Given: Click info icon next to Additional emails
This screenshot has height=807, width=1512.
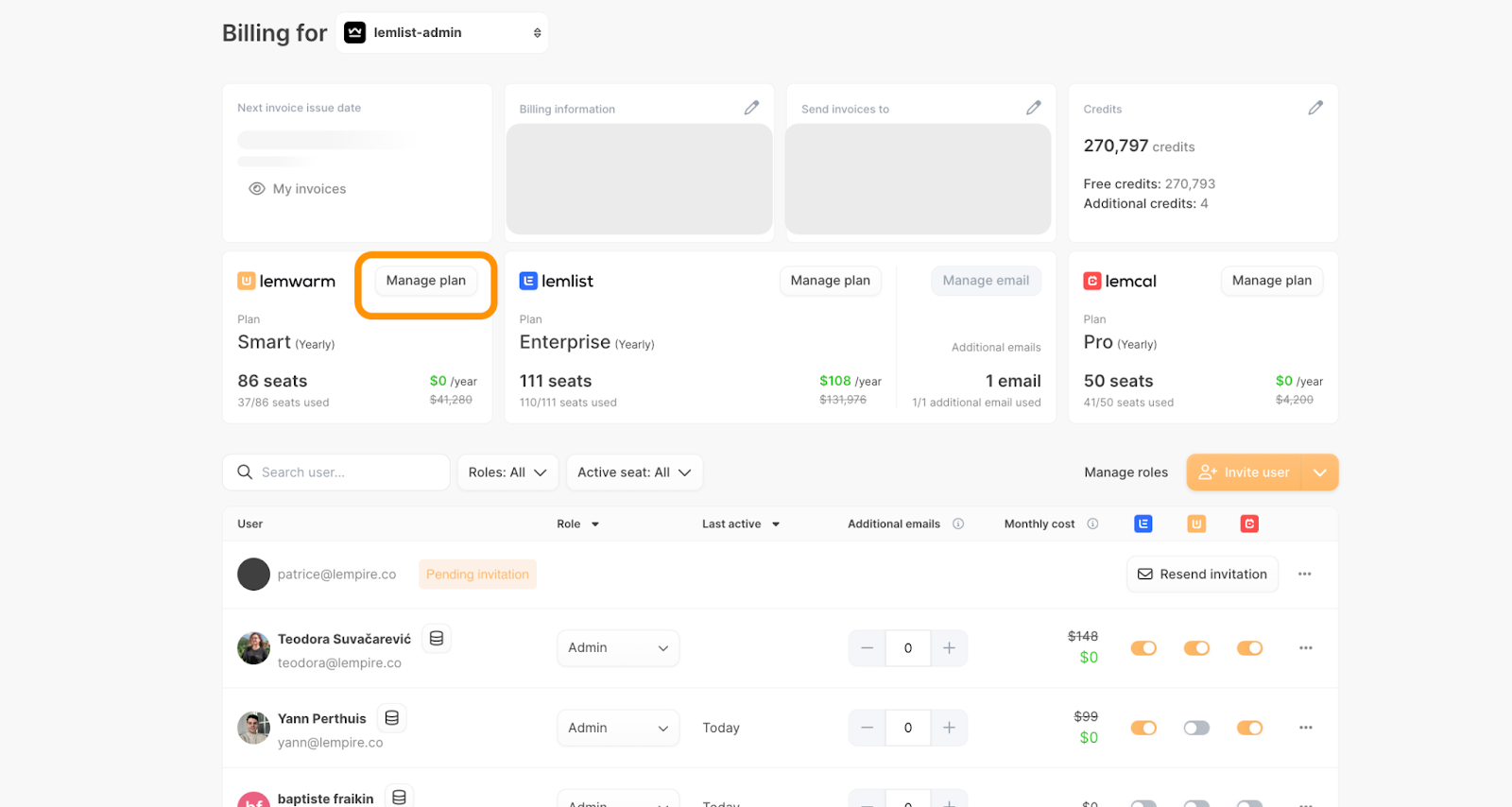Looking at the screenshot, I should 958,524.
